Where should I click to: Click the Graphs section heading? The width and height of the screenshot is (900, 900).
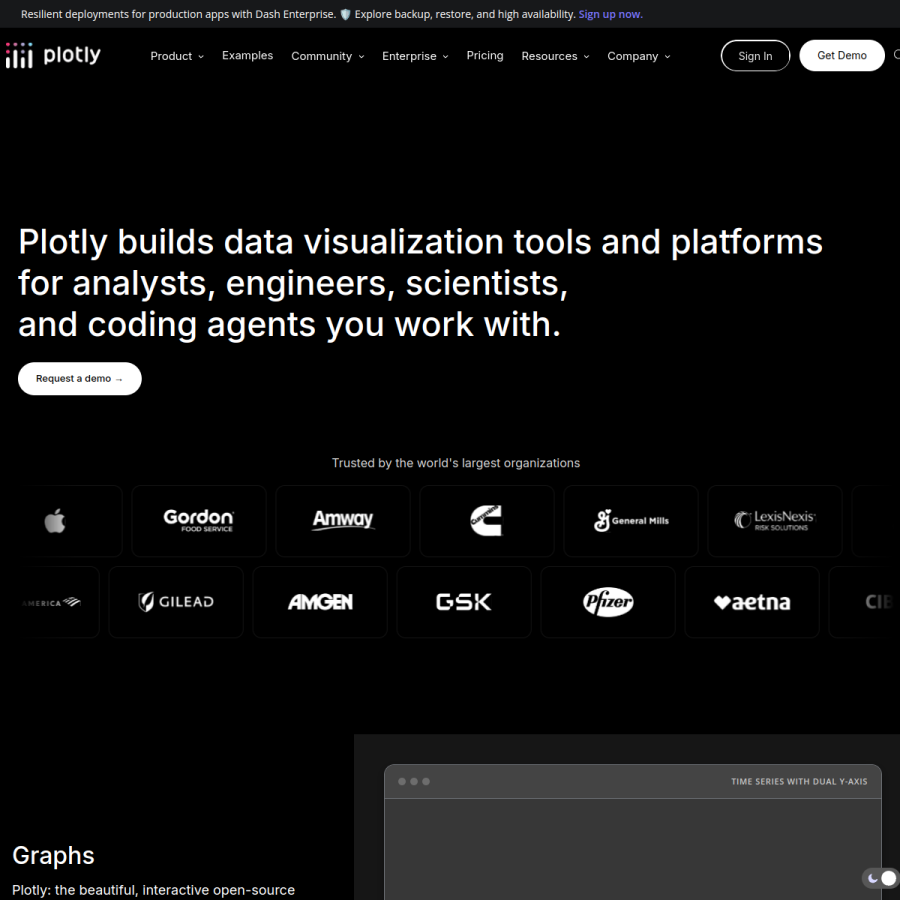tap(53, 855)
